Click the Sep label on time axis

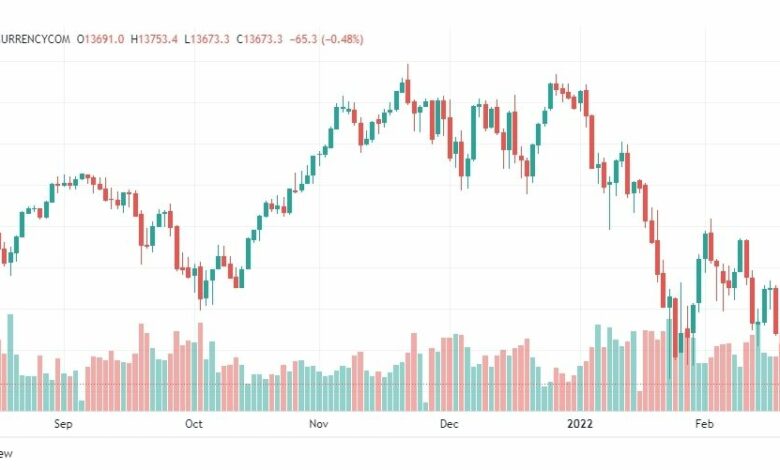(63, 424)
